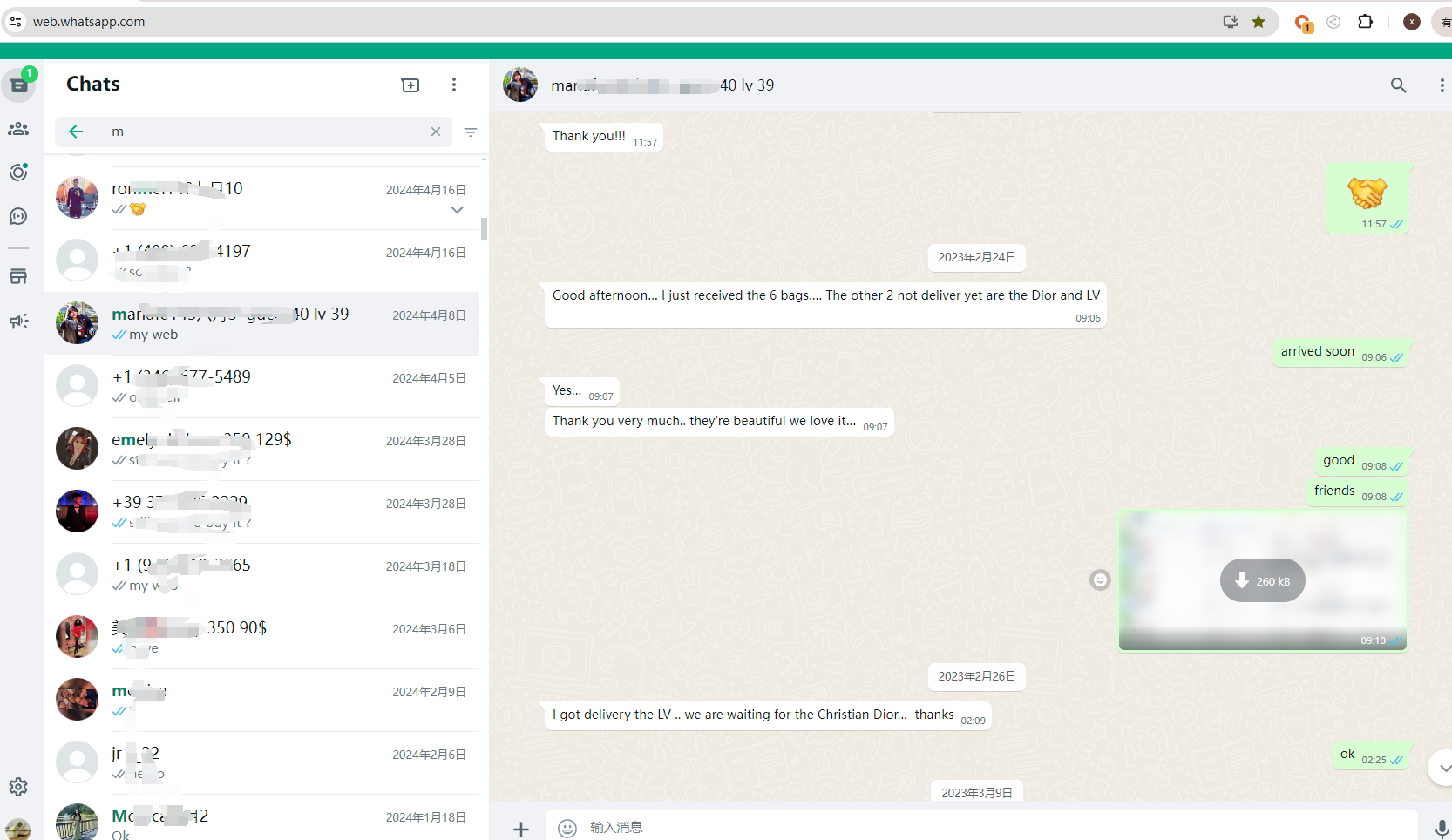
Task: Open the Status updates icon
Action: tap(18, 173)
